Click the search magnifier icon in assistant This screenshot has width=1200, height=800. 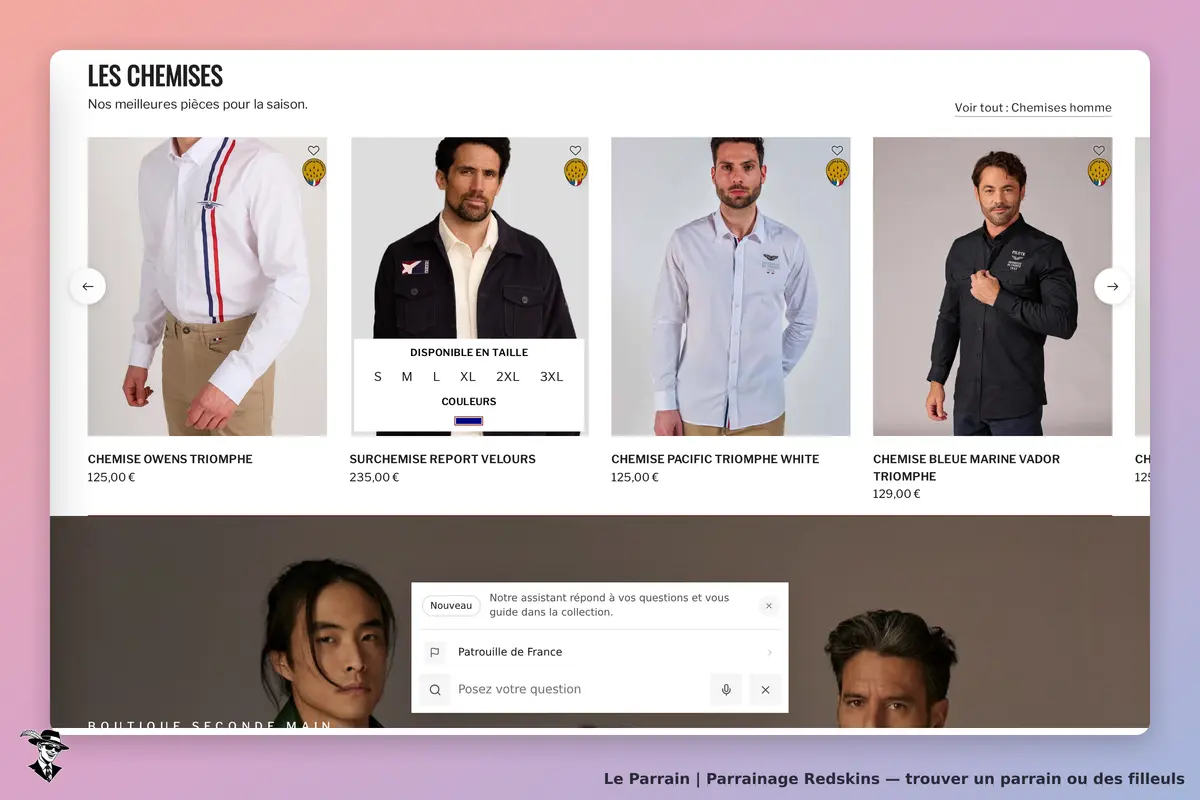click(x=435, y=690)
